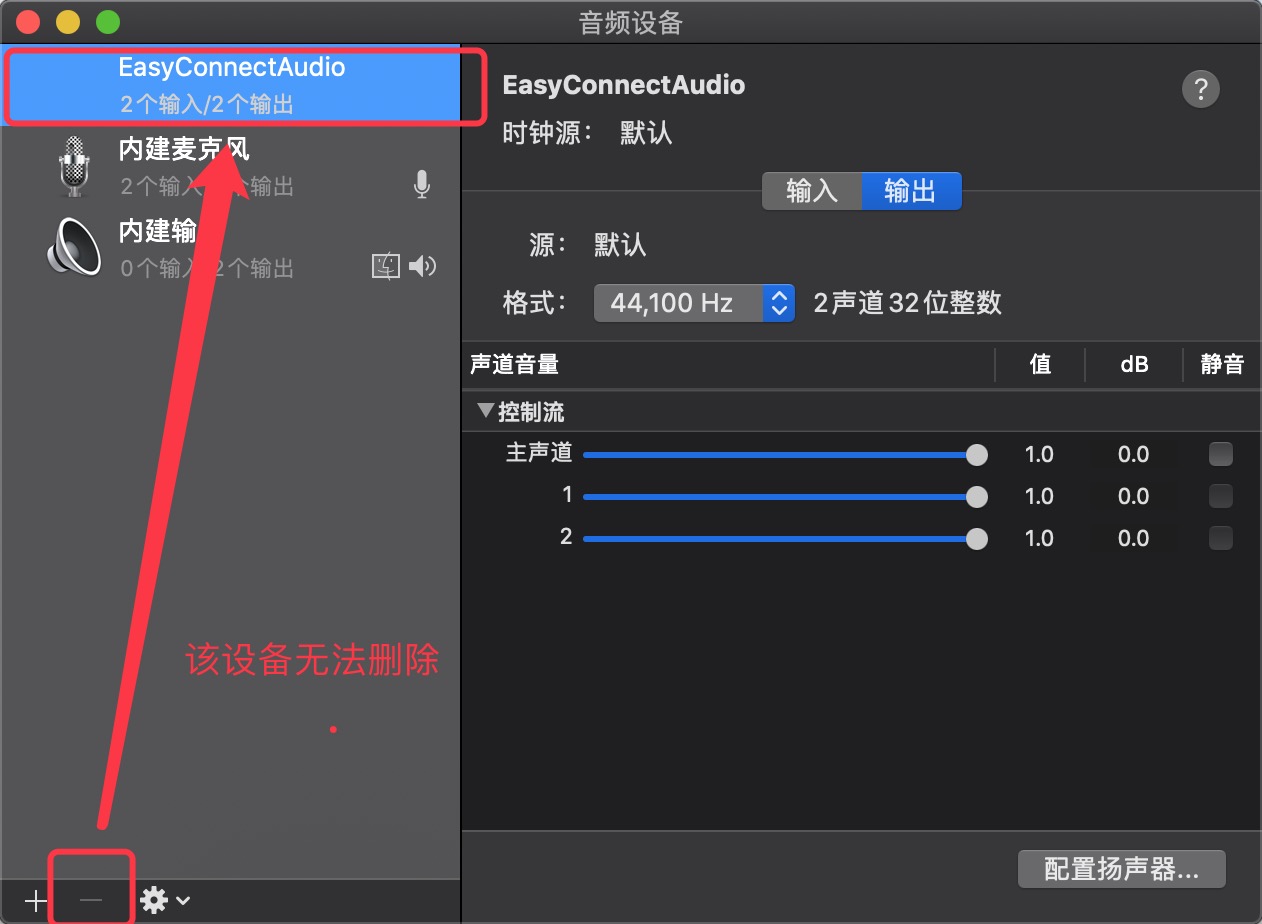Click the help question mark button
The height and width of the screenshot is (924, 1262).
tap(1201, 89)
